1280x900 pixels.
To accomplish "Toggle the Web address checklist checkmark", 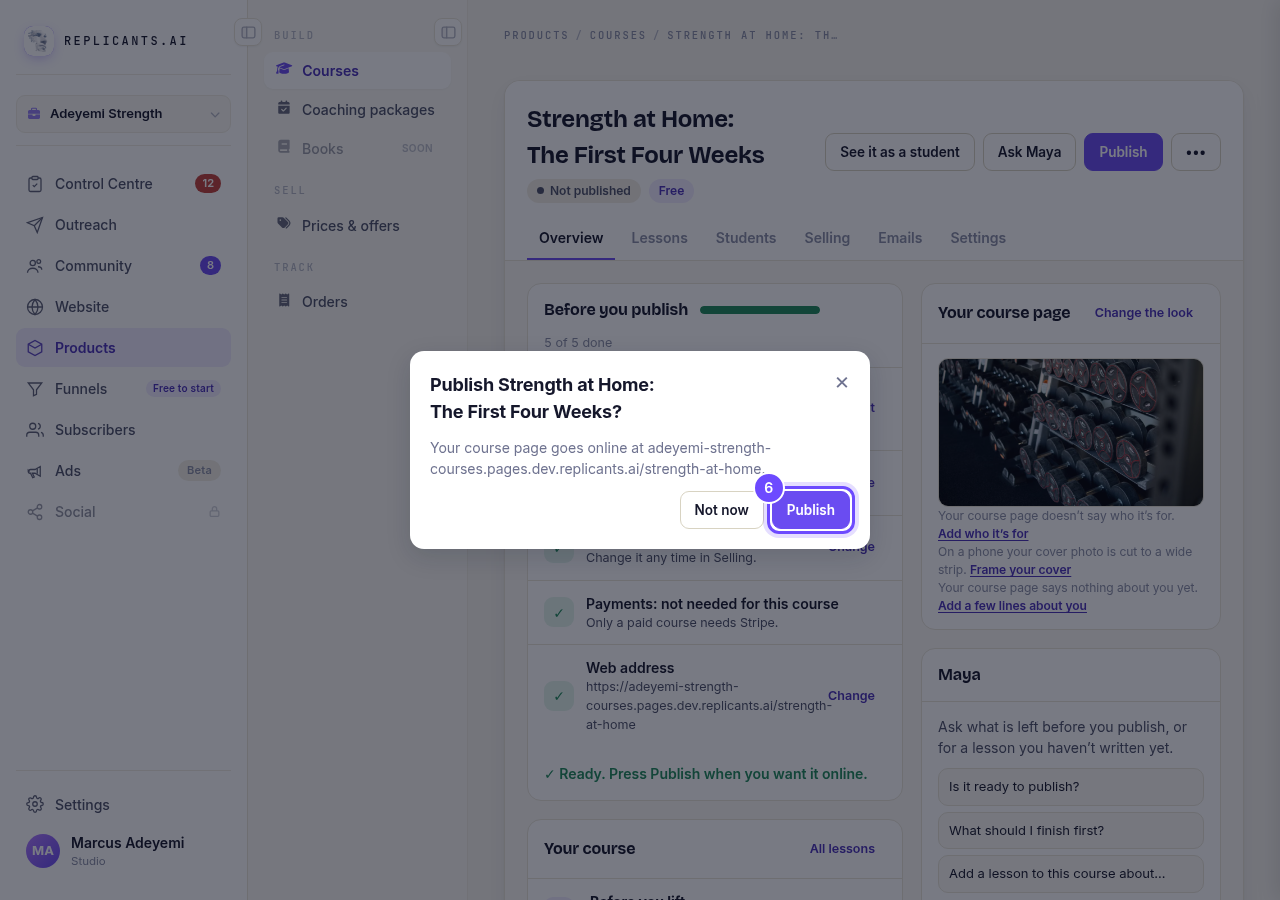I will pos(559,696).
